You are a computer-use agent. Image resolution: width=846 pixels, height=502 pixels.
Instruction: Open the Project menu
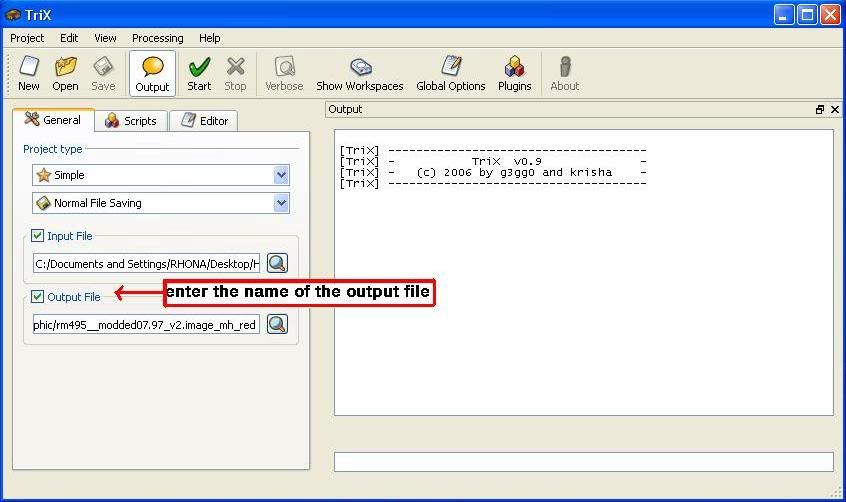click(x=27, y=38)
